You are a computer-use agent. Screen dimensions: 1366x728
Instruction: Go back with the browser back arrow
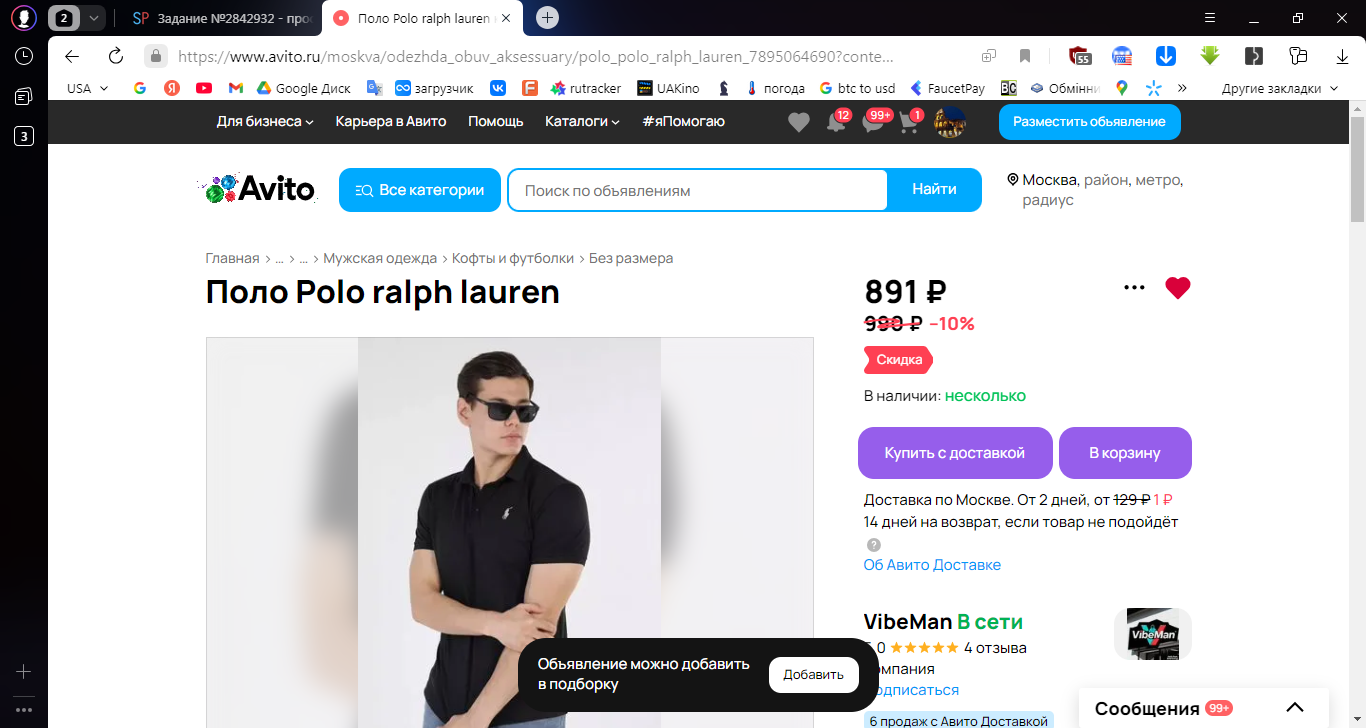point(71,56)
